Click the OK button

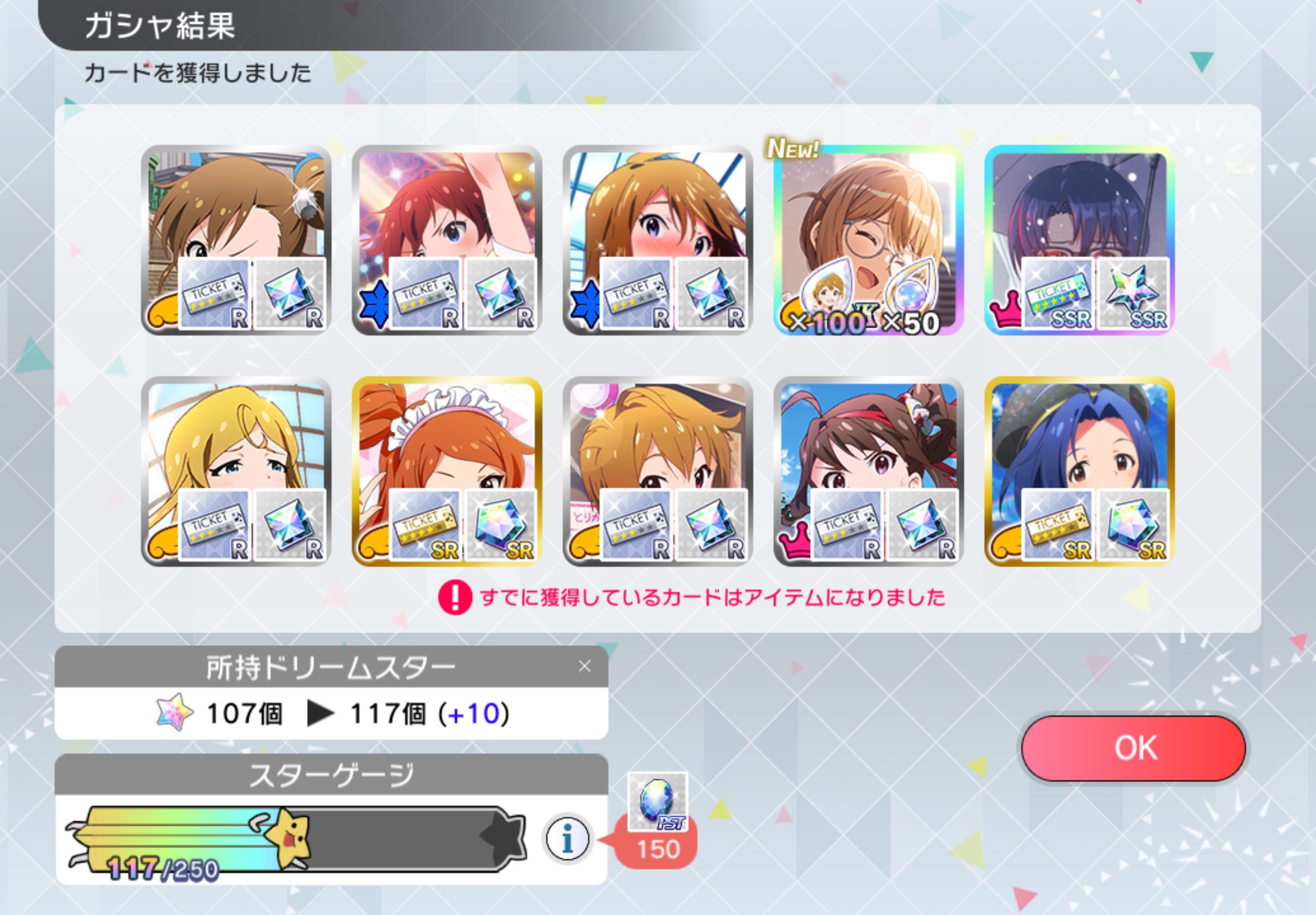[x=1133, y=748]
